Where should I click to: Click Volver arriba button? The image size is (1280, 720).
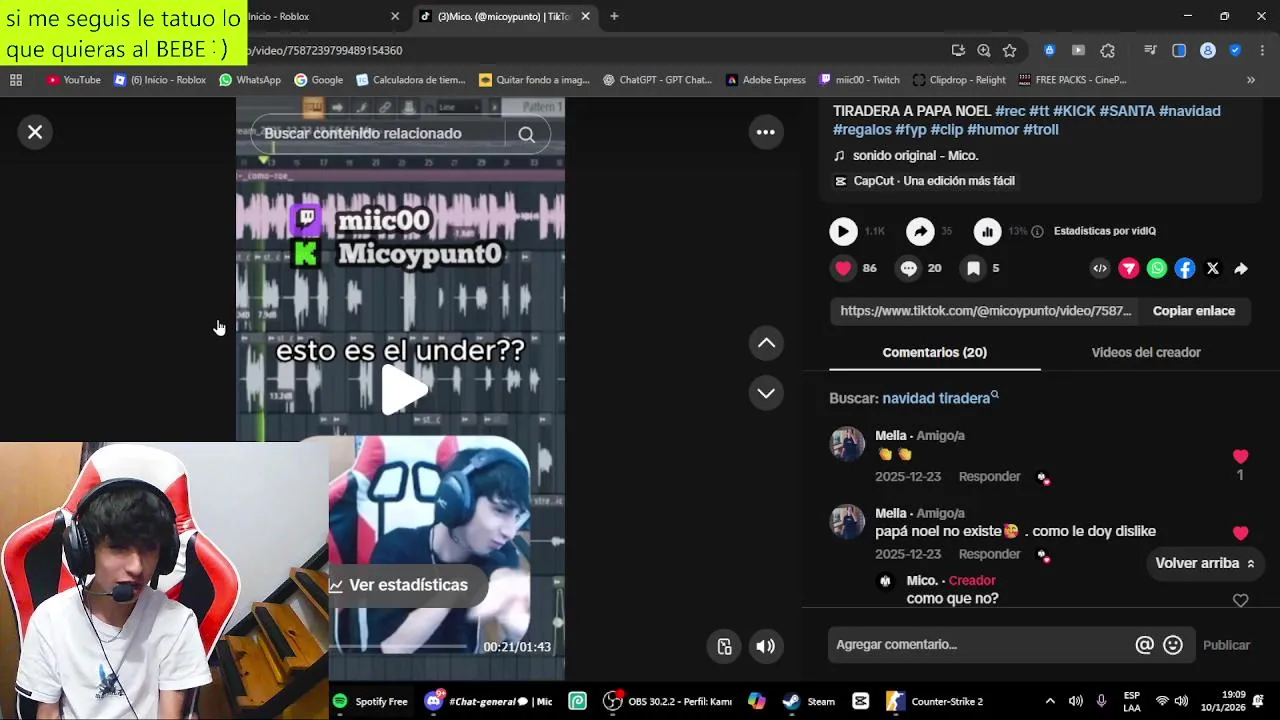pyautogui.click(x=1204, y=563)
